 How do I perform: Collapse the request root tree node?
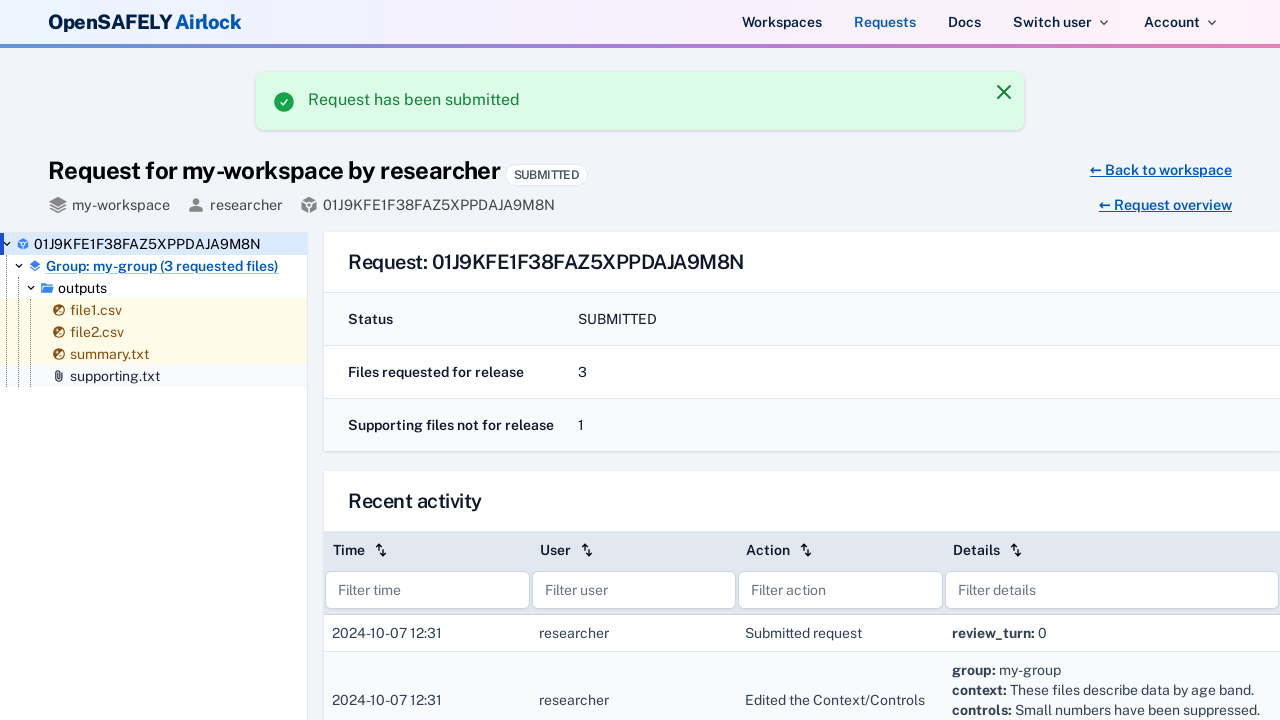7,244
